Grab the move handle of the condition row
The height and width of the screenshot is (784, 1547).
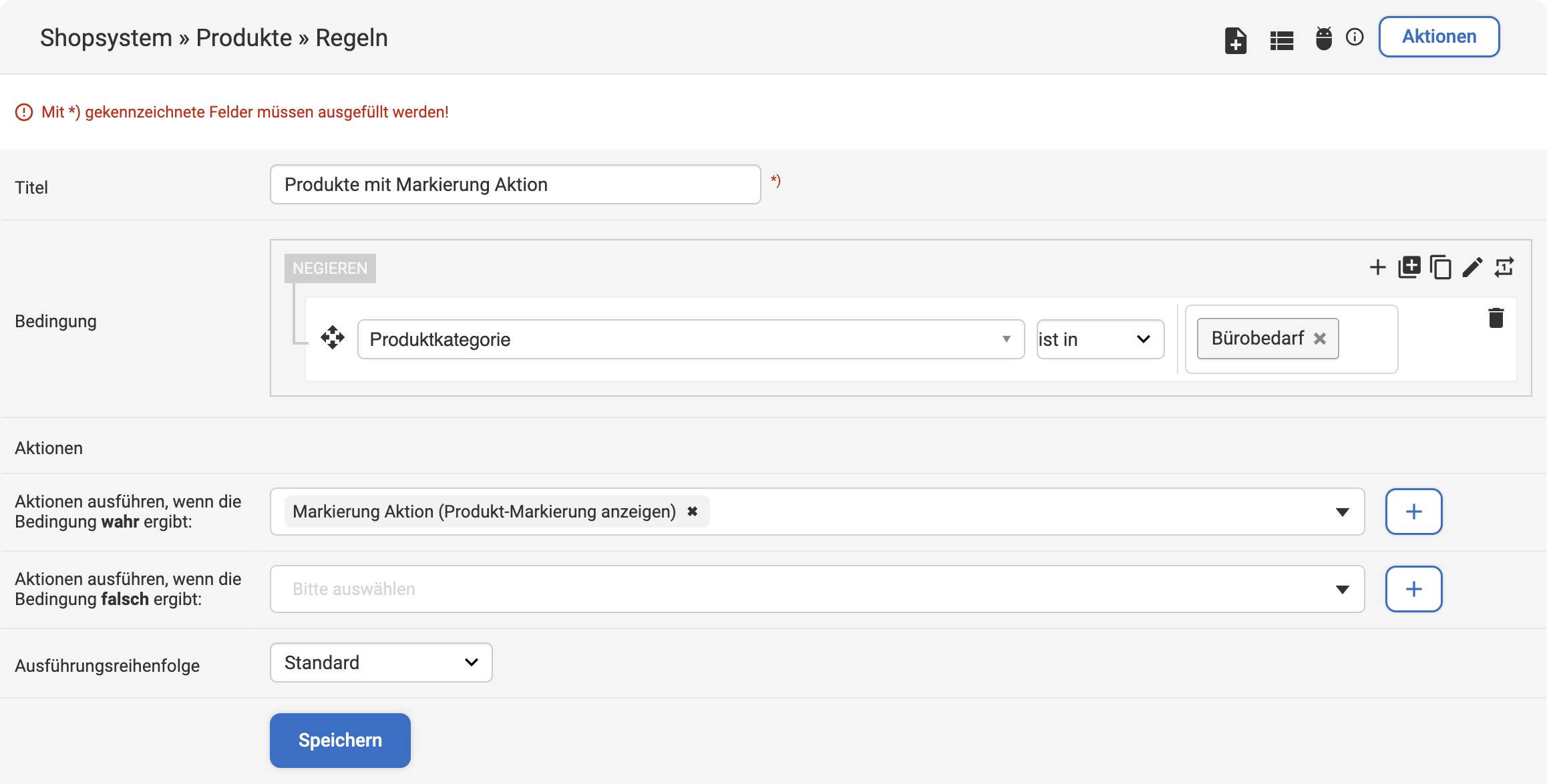click(x=333, y=338)
